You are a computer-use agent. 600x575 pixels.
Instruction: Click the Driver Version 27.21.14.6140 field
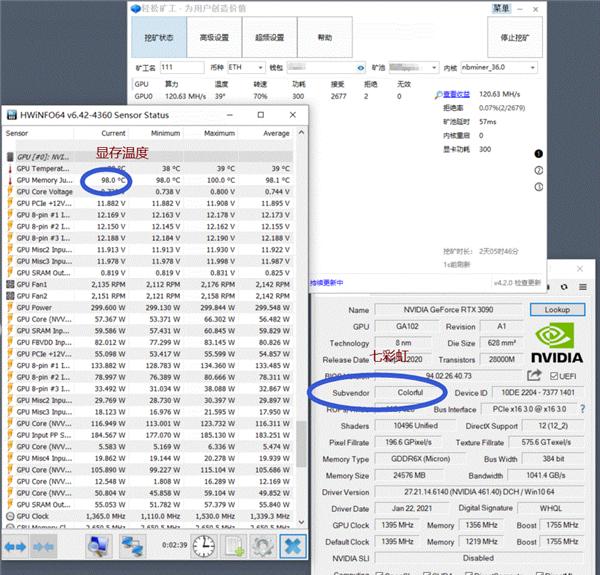click(x=479, y=492)
